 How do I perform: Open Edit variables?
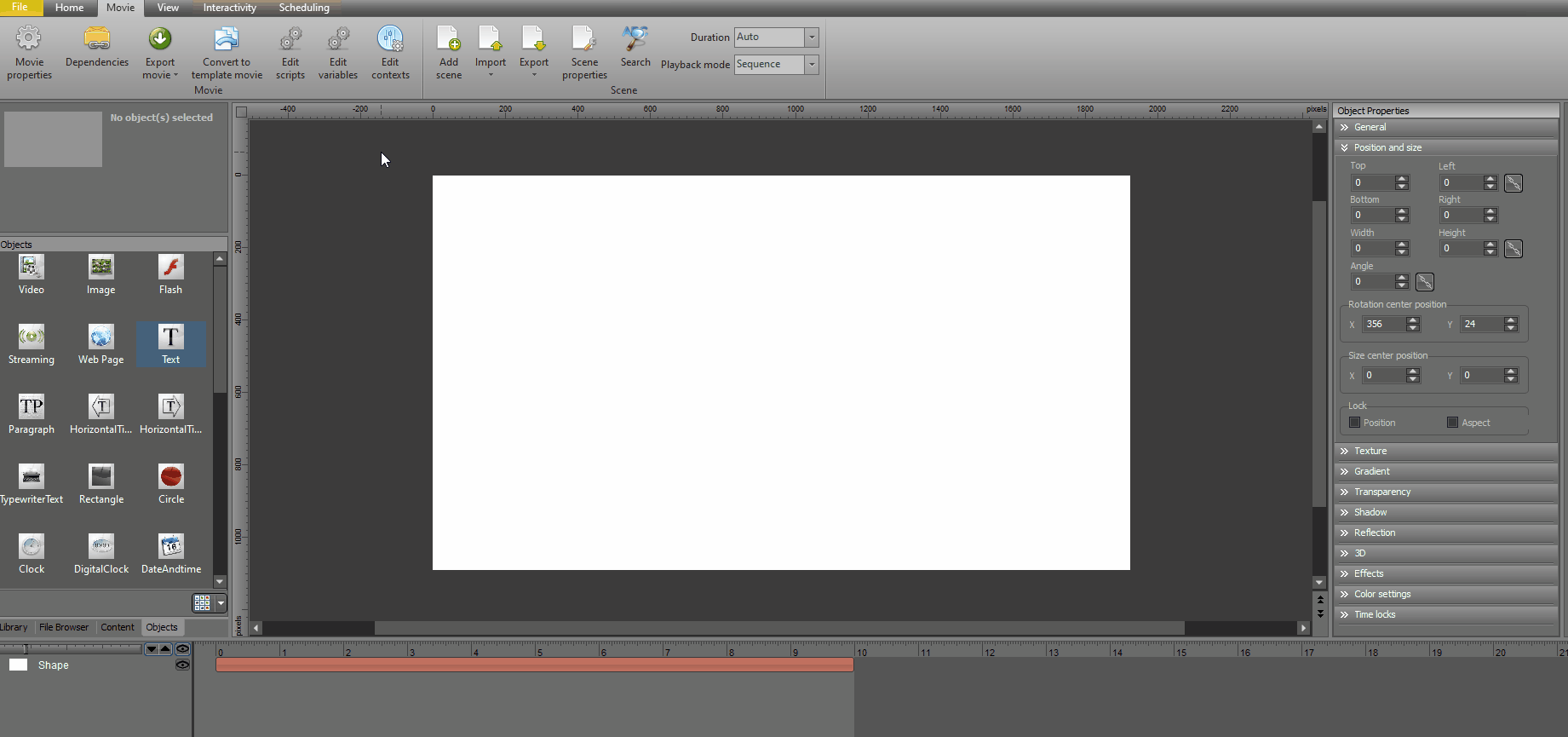[338, 53]
